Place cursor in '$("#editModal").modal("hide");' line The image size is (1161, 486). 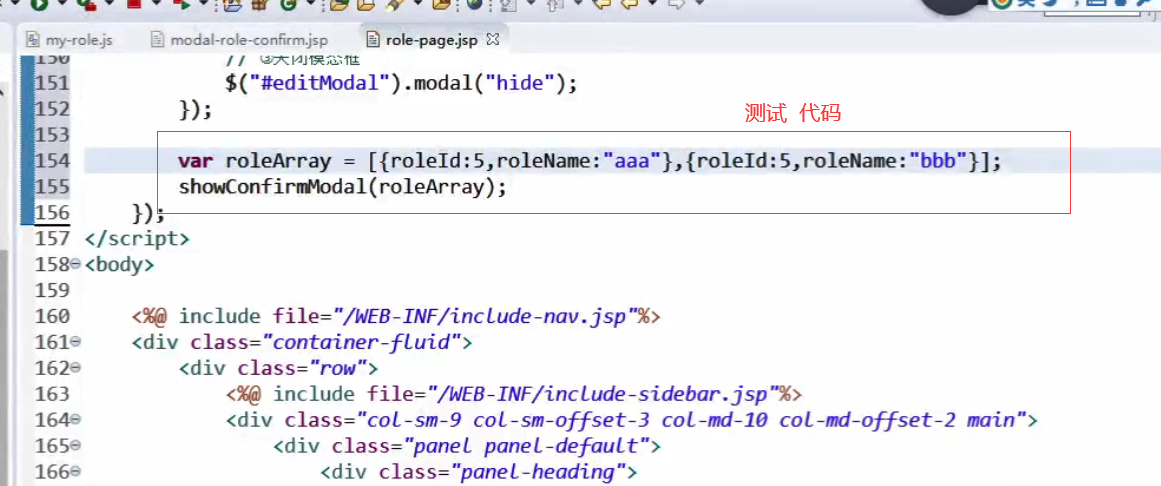tap(401, 83)
